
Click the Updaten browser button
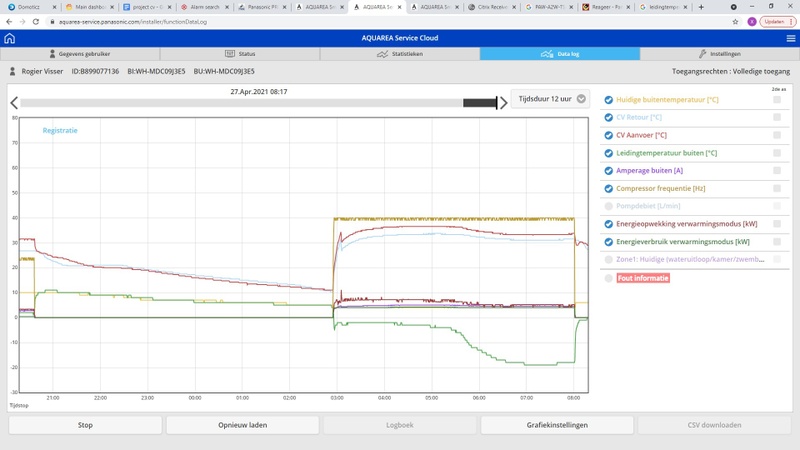(x=777, y=21)
